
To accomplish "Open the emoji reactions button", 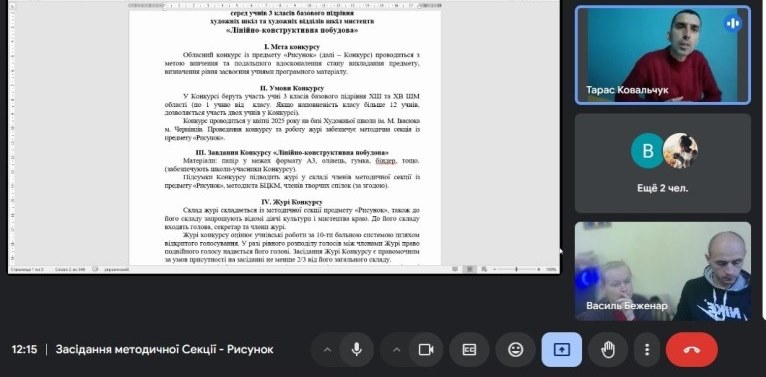I will pos(515,350).
